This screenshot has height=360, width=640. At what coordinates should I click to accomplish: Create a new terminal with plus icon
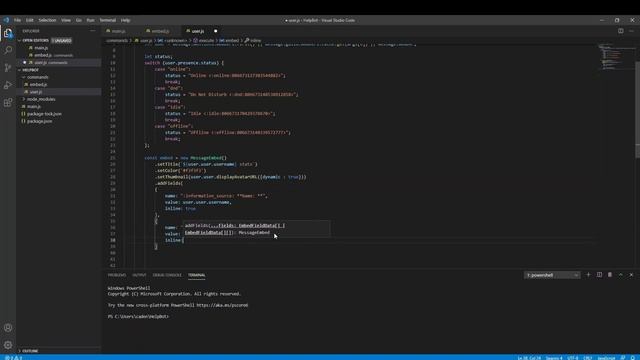tap(588, 275)
